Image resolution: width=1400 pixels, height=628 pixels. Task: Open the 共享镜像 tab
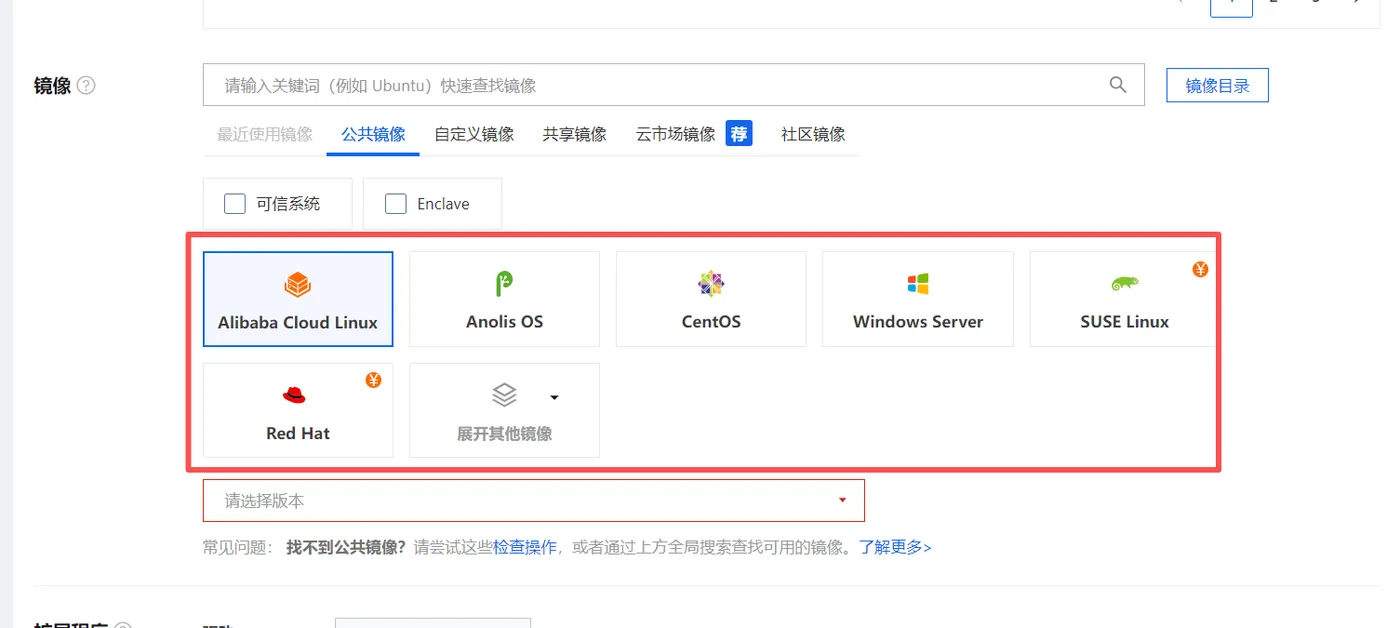tap(575, 134)
